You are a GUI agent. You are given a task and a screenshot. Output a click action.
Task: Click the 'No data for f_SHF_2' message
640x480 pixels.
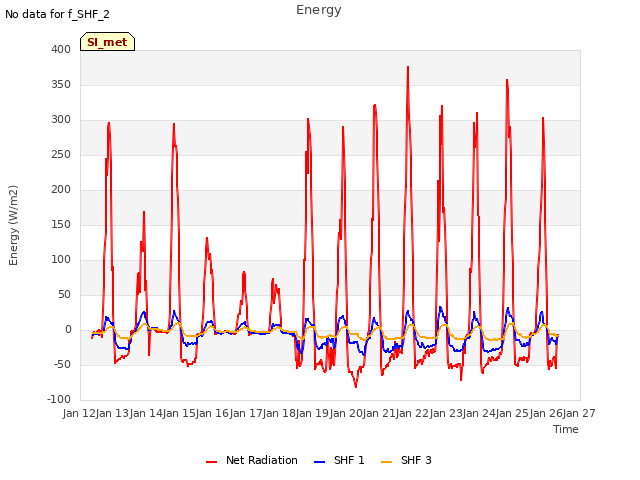[x=57, y=14]
